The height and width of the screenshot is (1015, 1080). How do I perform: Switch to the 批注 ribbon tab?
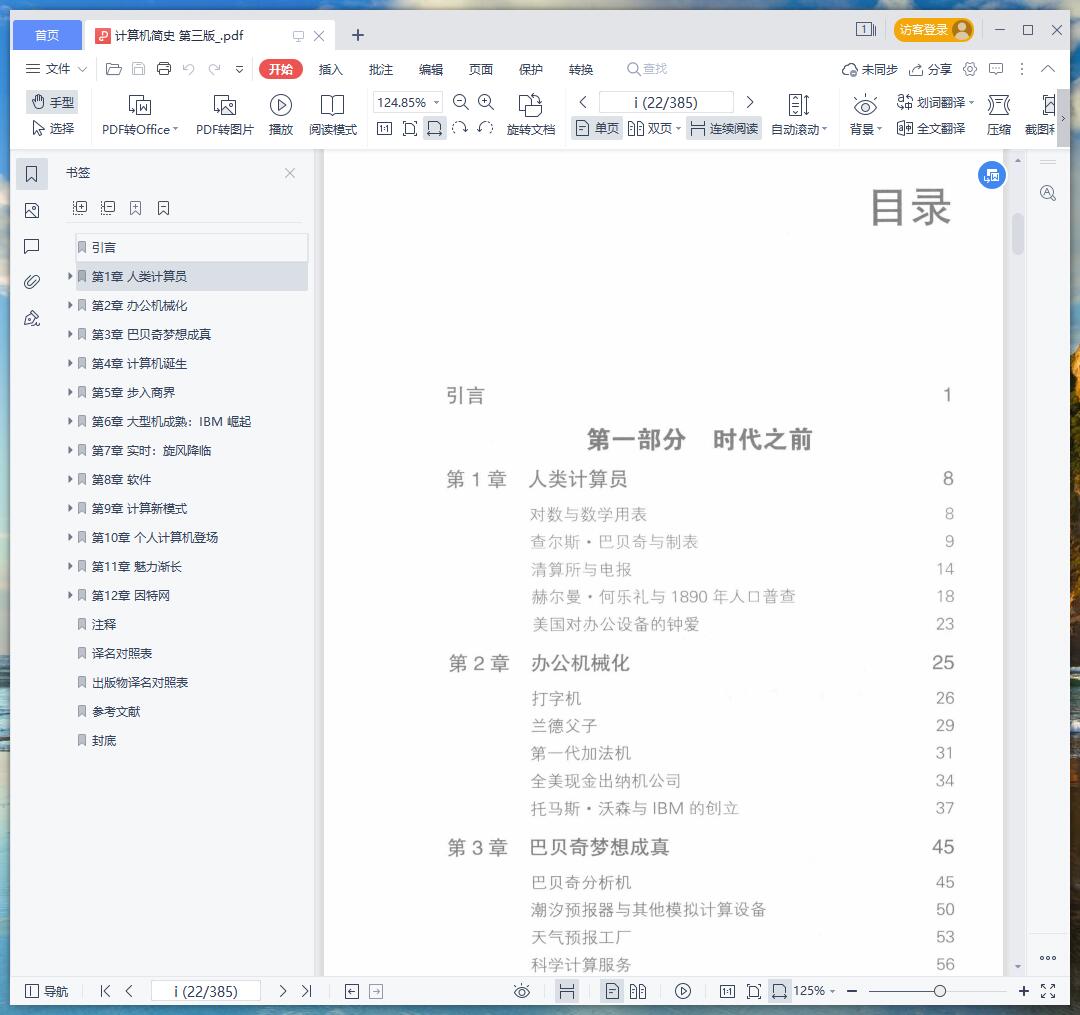(380, 70)
